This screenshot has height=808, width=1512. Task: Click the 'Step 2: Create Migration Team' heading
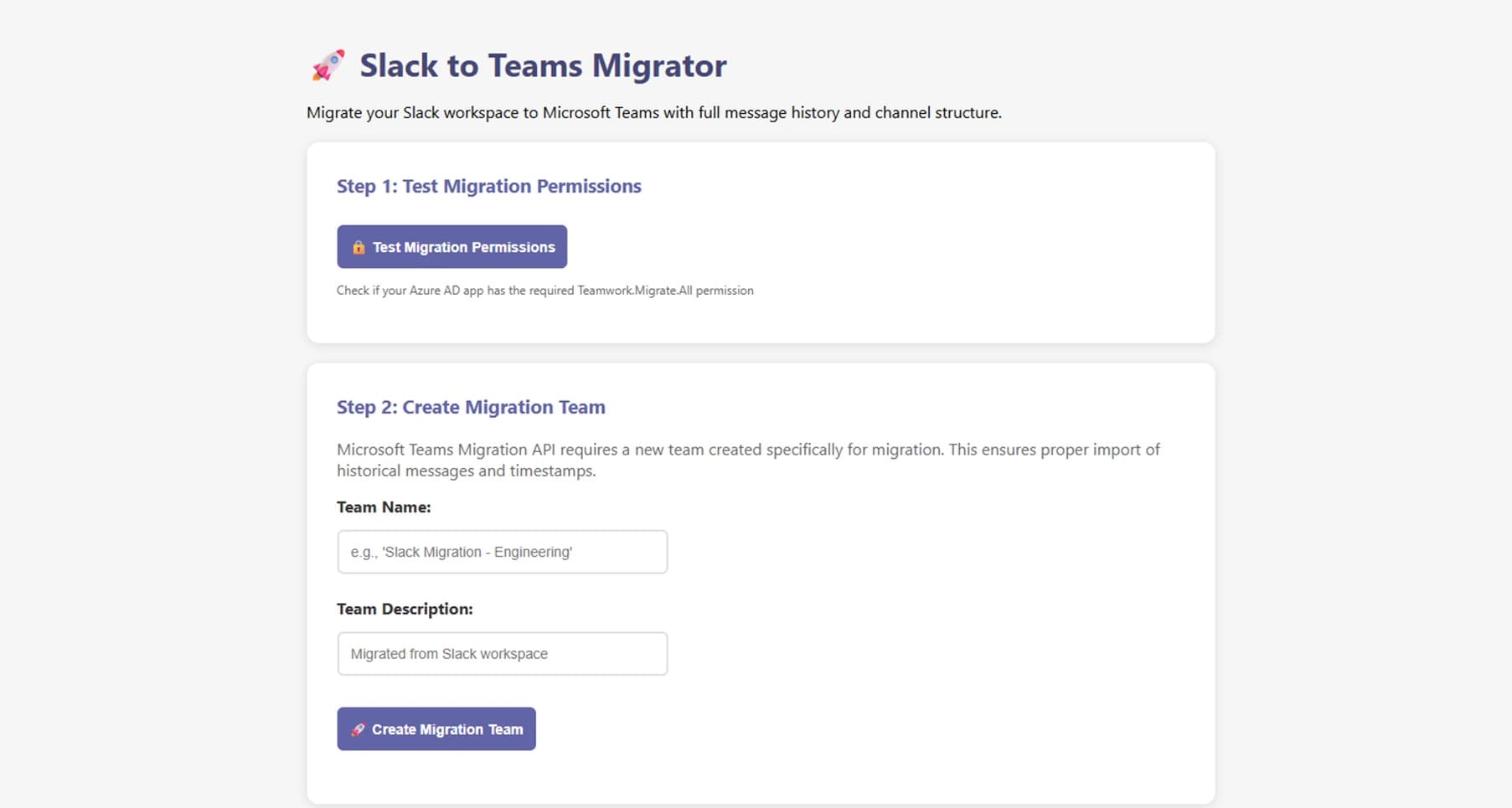(x=470, y=407)
